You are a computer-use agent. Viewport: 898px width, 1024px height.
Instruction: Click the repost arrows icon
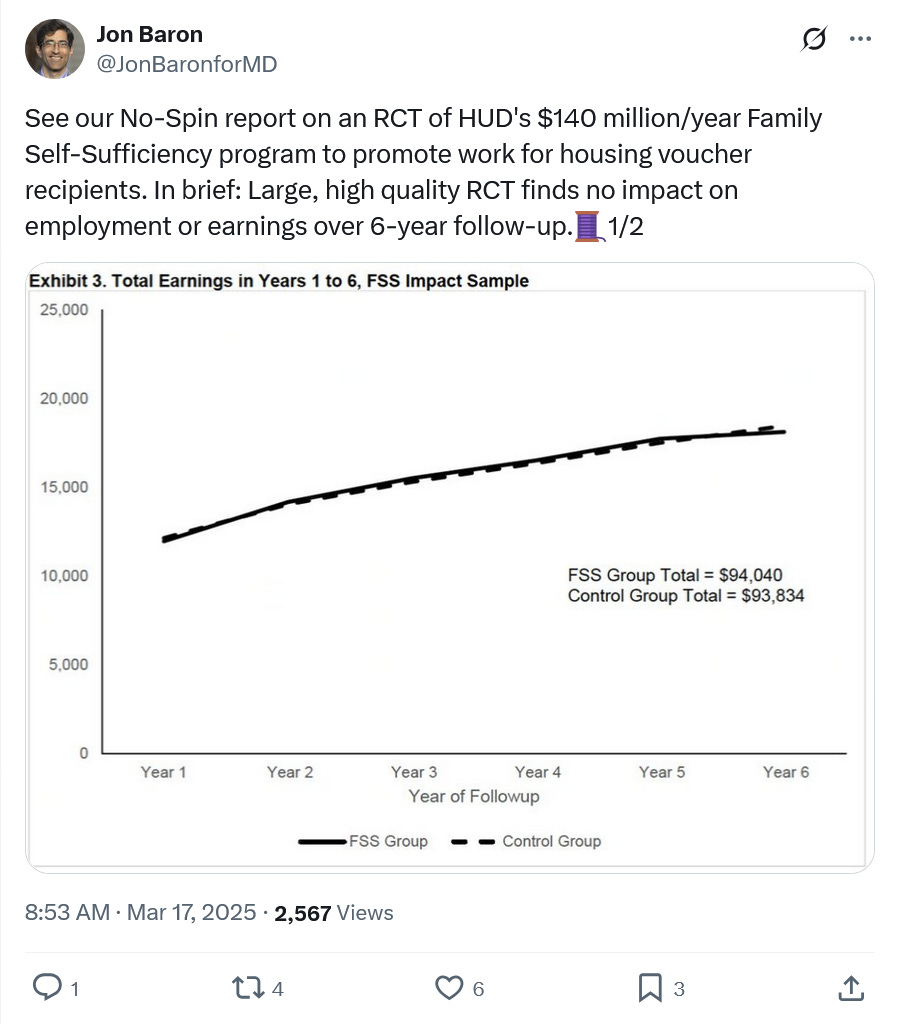click(248, 987)
